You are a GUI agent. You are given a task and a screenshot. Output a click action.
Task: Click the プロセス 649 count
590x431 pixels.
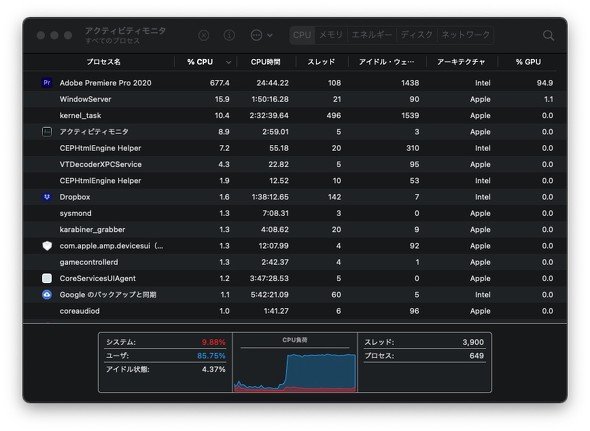coord(476,356)
